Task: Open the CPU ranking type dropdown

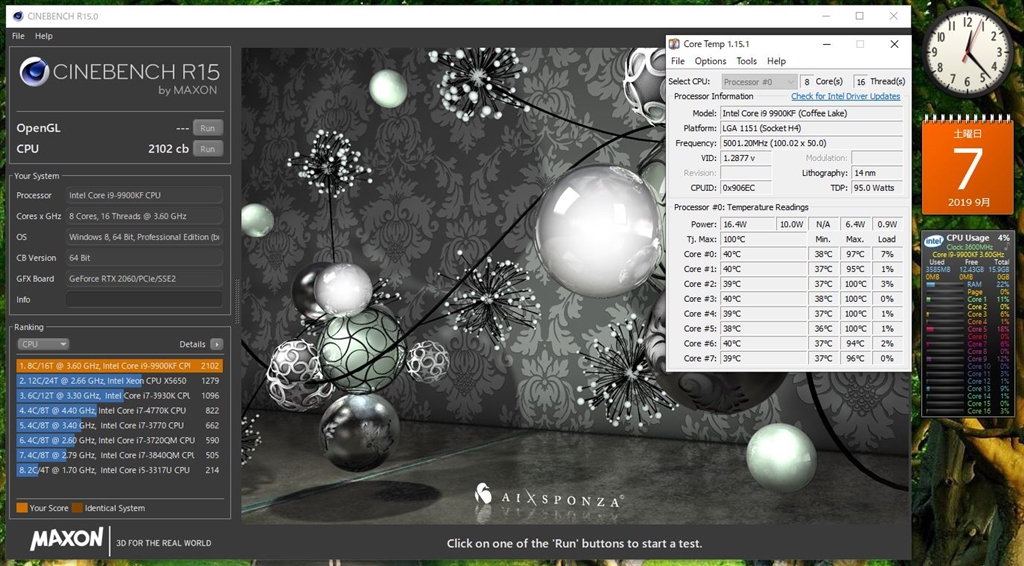Action: (x=43, y=344)
